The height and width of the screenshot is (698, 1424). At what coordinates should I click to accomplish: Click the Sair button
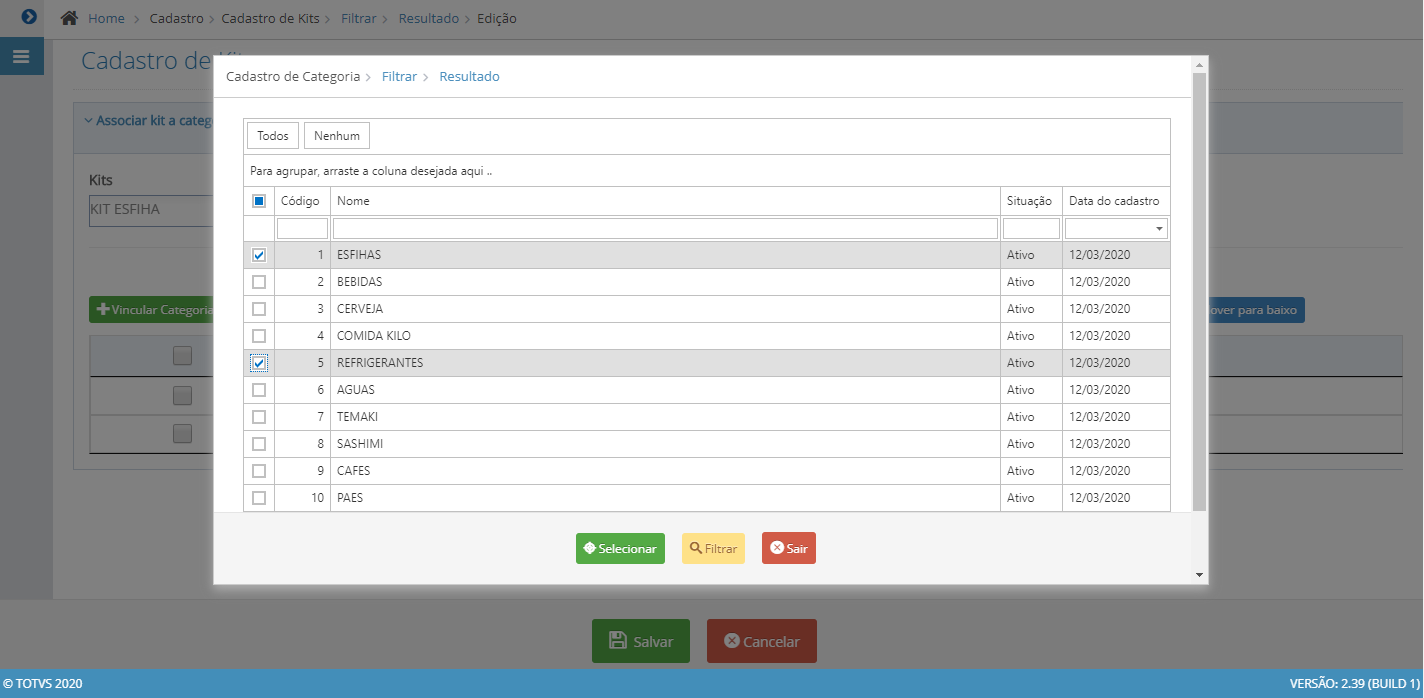789,548
